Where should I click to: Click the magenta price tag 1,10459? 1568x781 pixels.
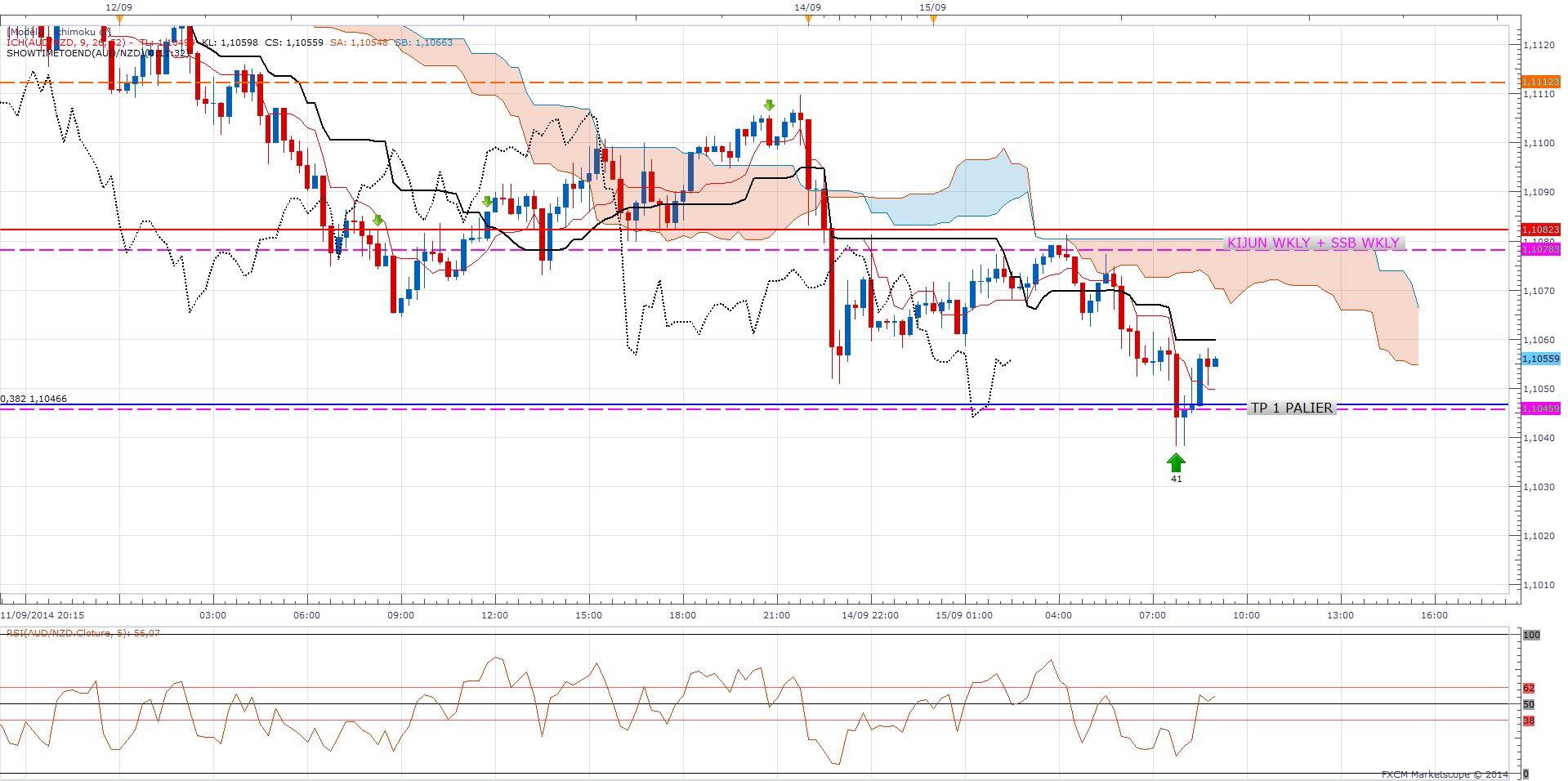(x=1540, y=408)
